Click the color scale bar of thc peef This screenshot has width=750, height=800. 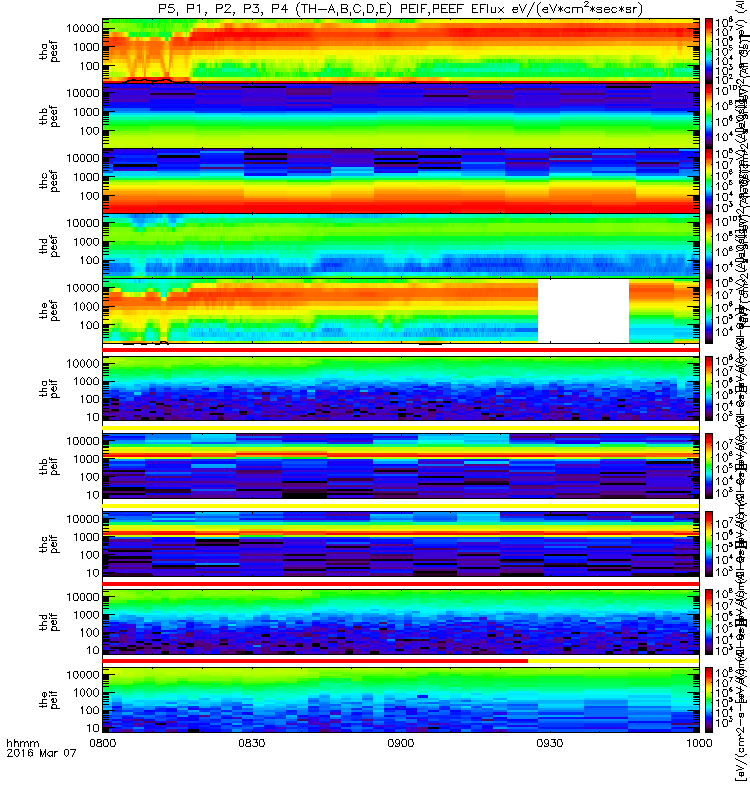(x=709, y=181)
